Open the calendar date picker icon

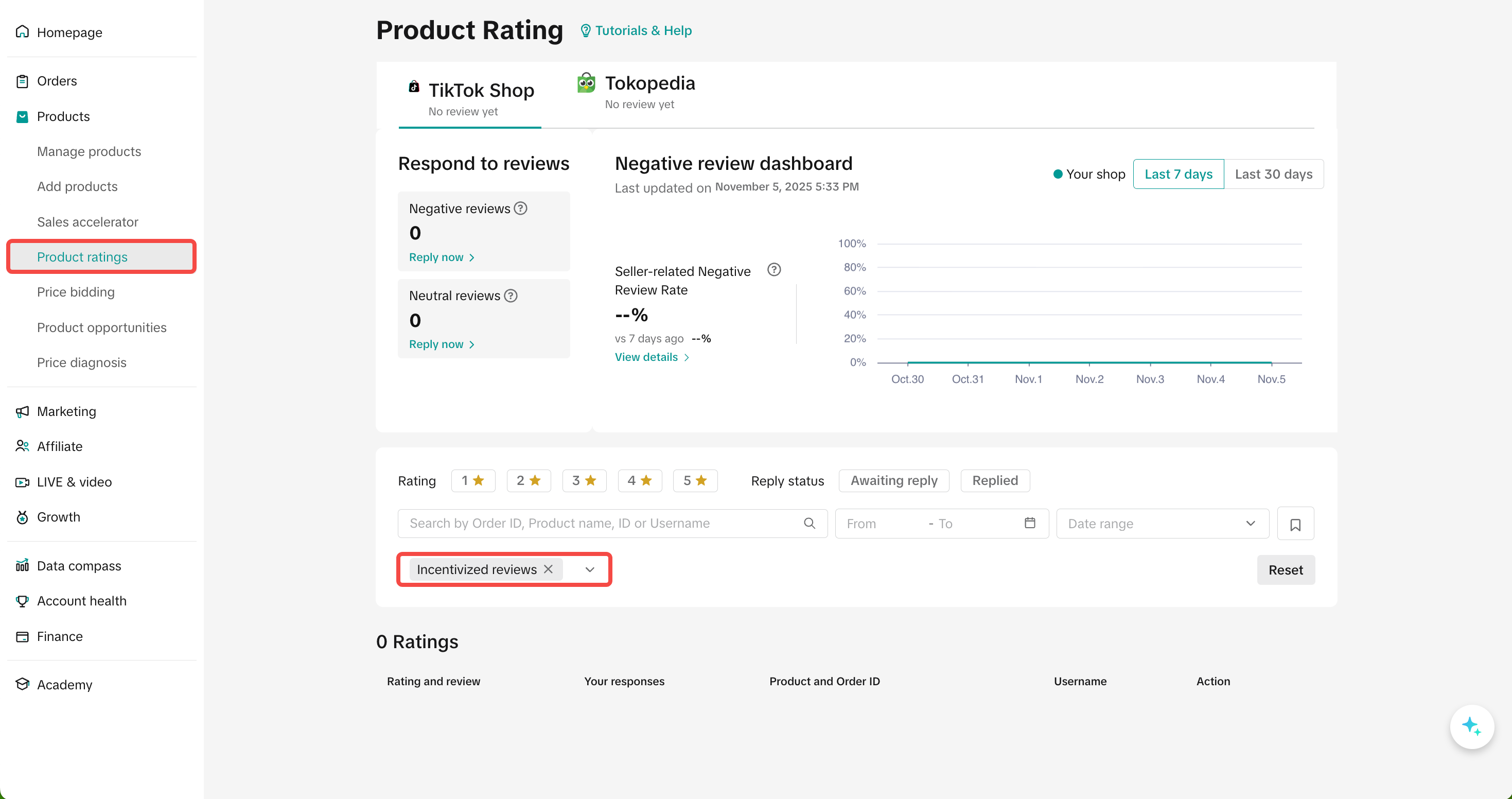[x=1029, y=523]
